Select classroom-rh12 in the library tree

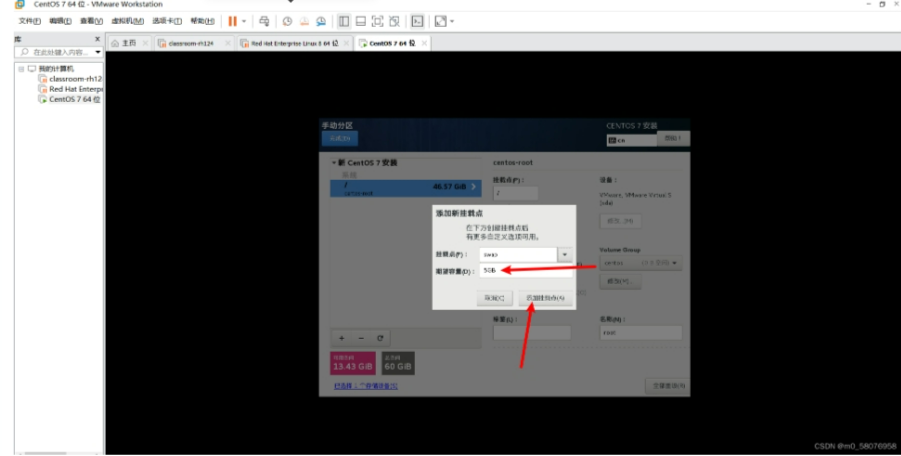click(x=75, y=79)
